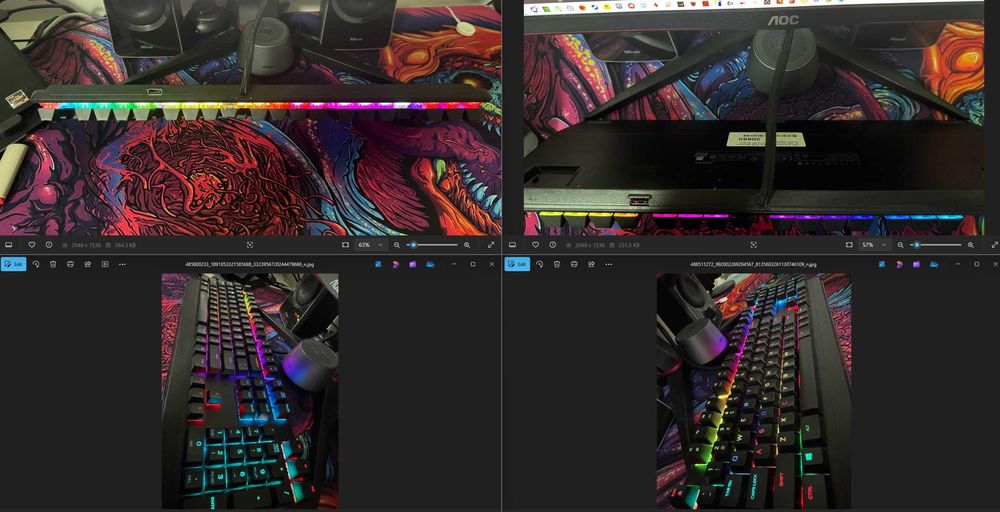Screen dimensions: 1000x512
Task: Click the AOC monitor photo in the 57% window
Action: pos(754,118)
